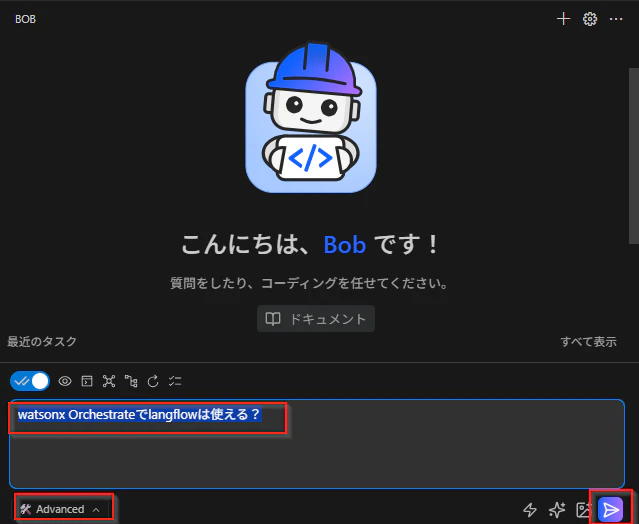Click the vertical scrollbar on the right

click(x=634, y=156)
